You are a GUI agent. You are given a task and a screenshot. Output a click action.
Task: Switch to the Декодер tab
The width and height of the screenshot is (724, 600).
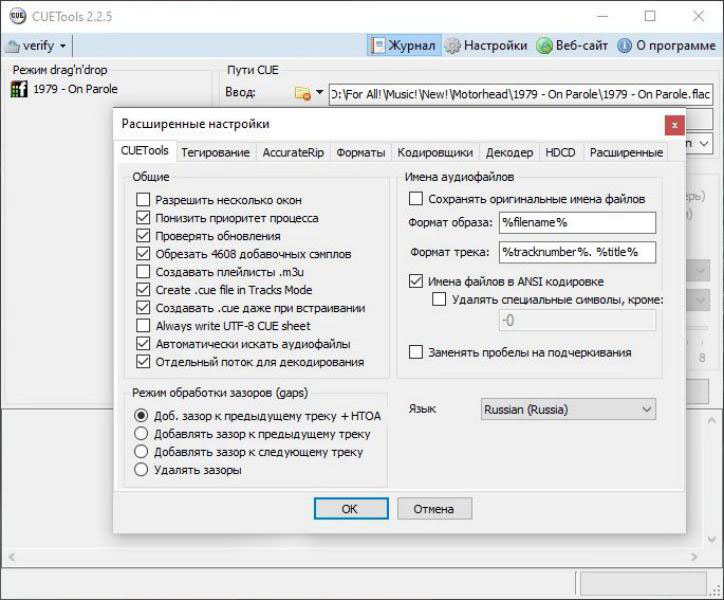509,152
